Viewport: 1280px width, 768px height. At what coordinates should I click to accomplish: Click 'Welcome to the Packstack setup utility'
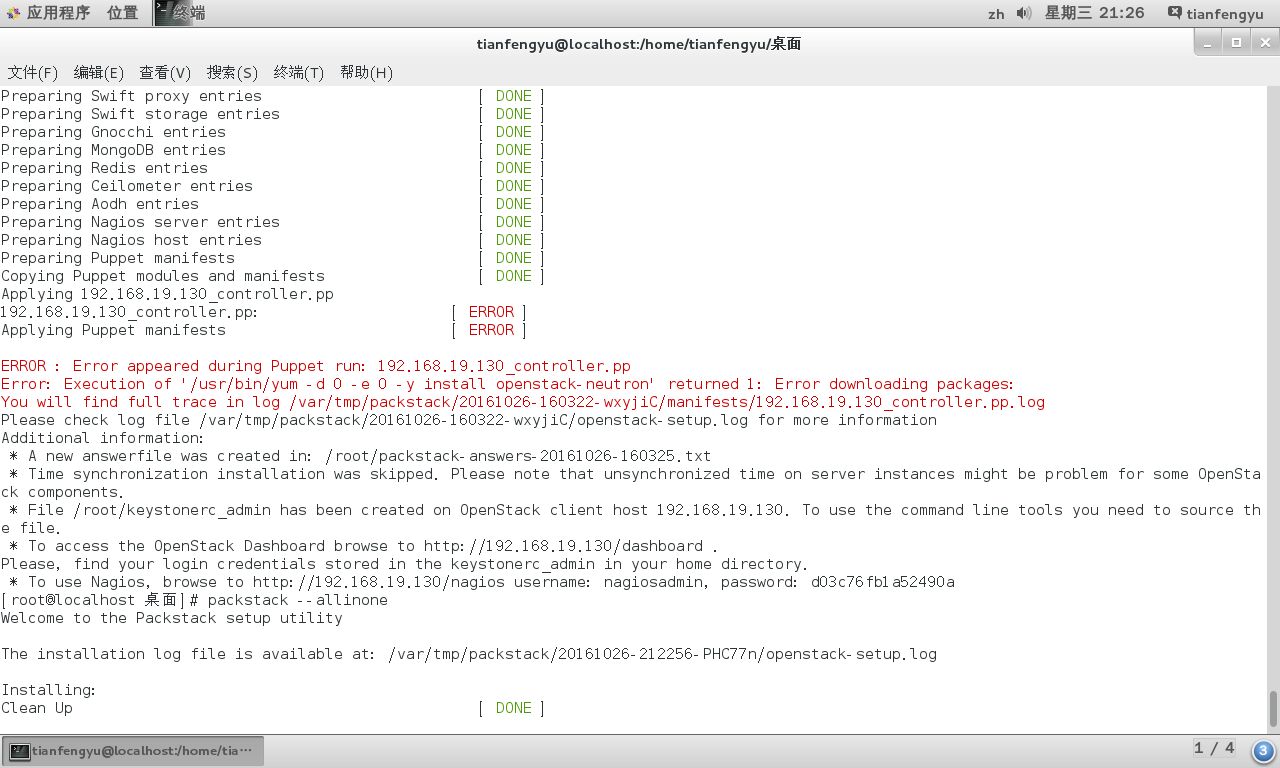pos(172,618)
